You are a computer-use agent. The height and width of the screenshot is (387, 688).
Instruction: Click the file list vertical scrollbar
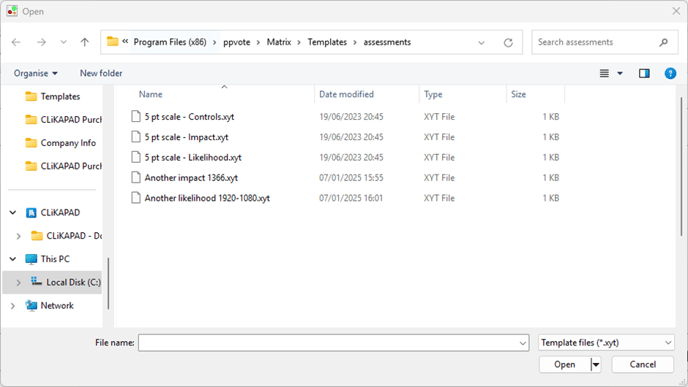(681, 167)
